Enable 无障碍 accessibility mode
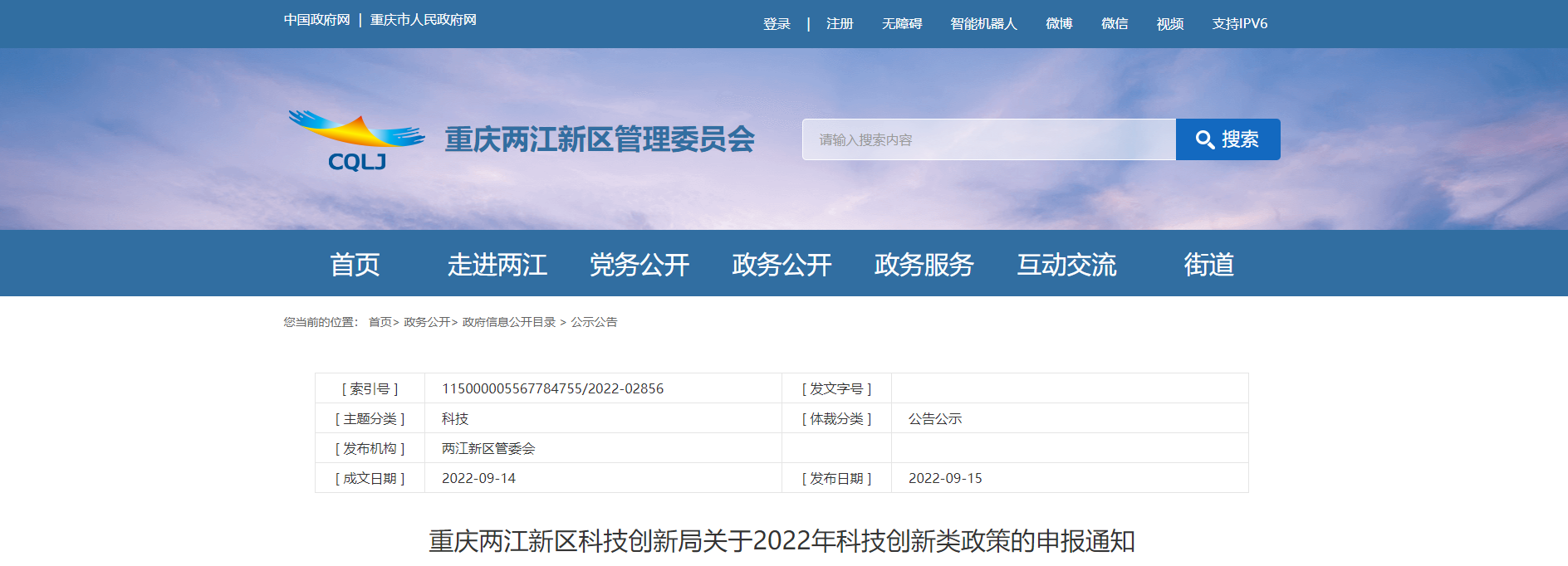This screenshot has width=1568, height=566. (x=902, y=24)
